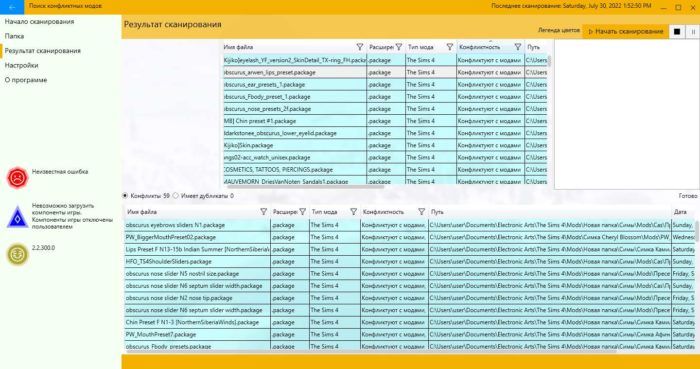The height and width of the screenshot is (369, 700).
Task: Filter lower table by Расширение column
Action: click(x=303, y=212)
